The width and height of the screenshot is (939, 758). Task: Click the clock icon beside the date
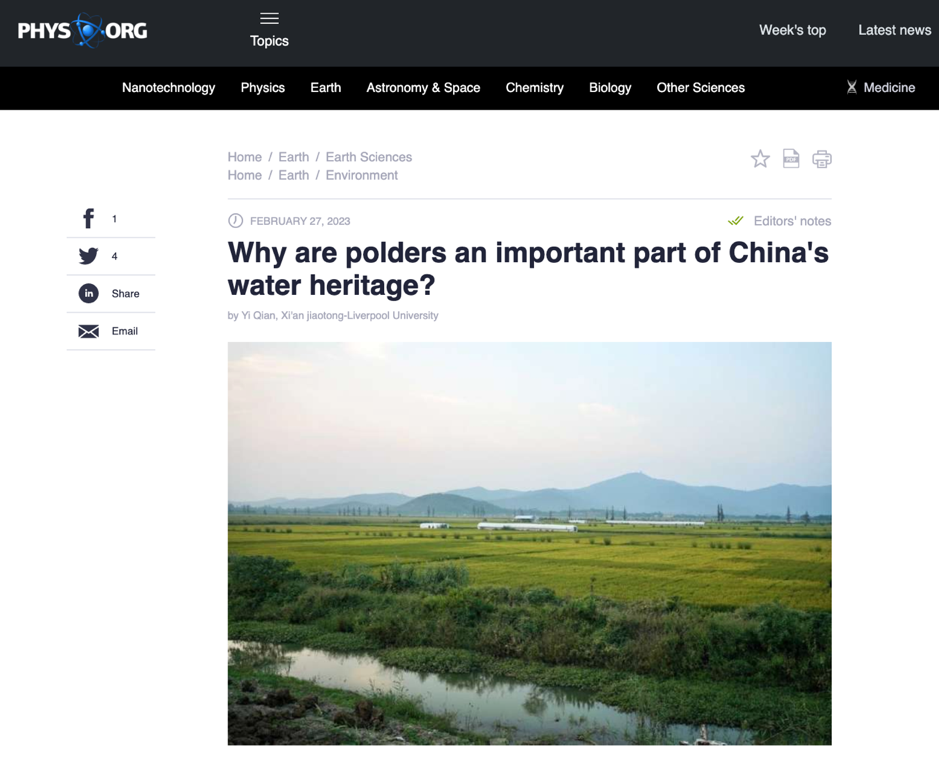tap(235, 221)
